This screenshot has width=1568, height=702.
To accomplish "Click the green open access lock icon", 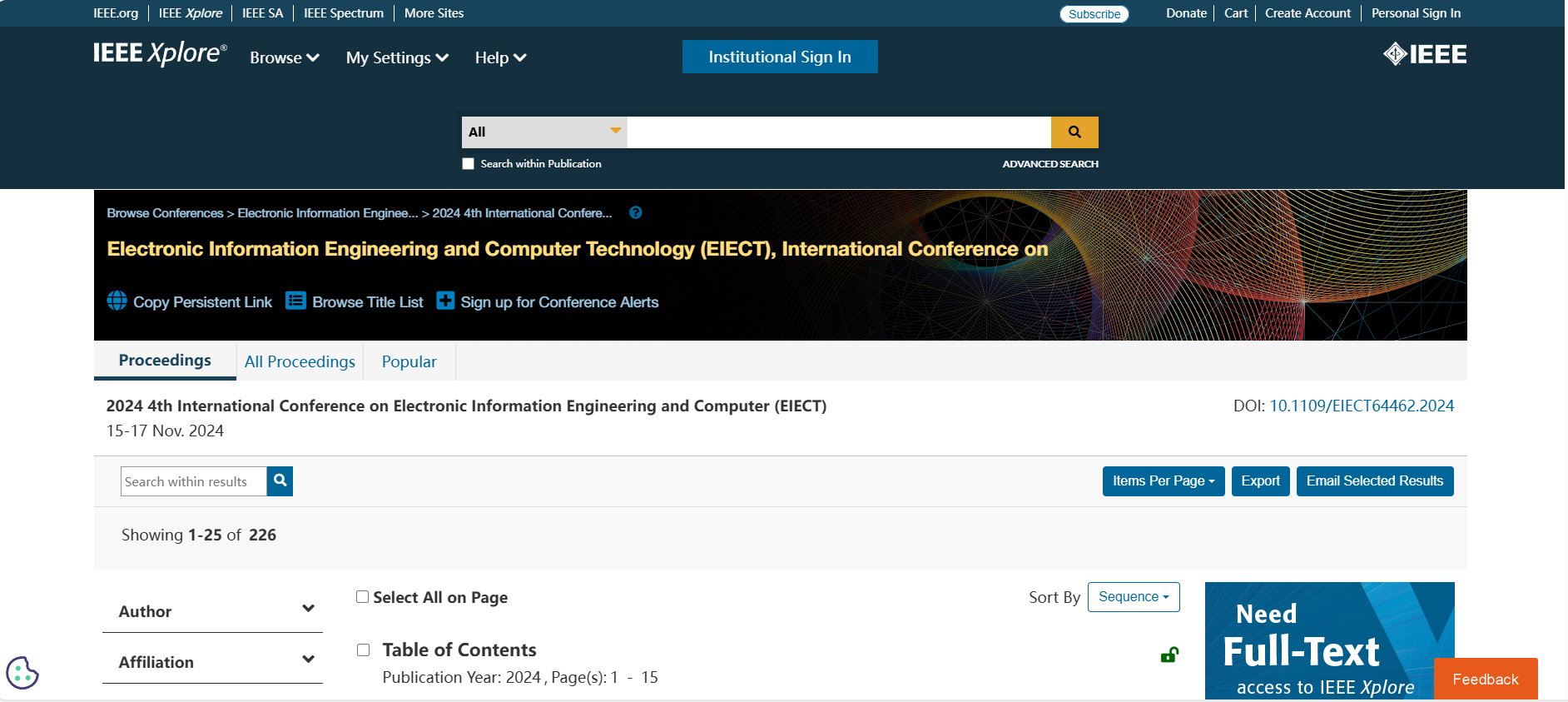I will pos(1169,655).
